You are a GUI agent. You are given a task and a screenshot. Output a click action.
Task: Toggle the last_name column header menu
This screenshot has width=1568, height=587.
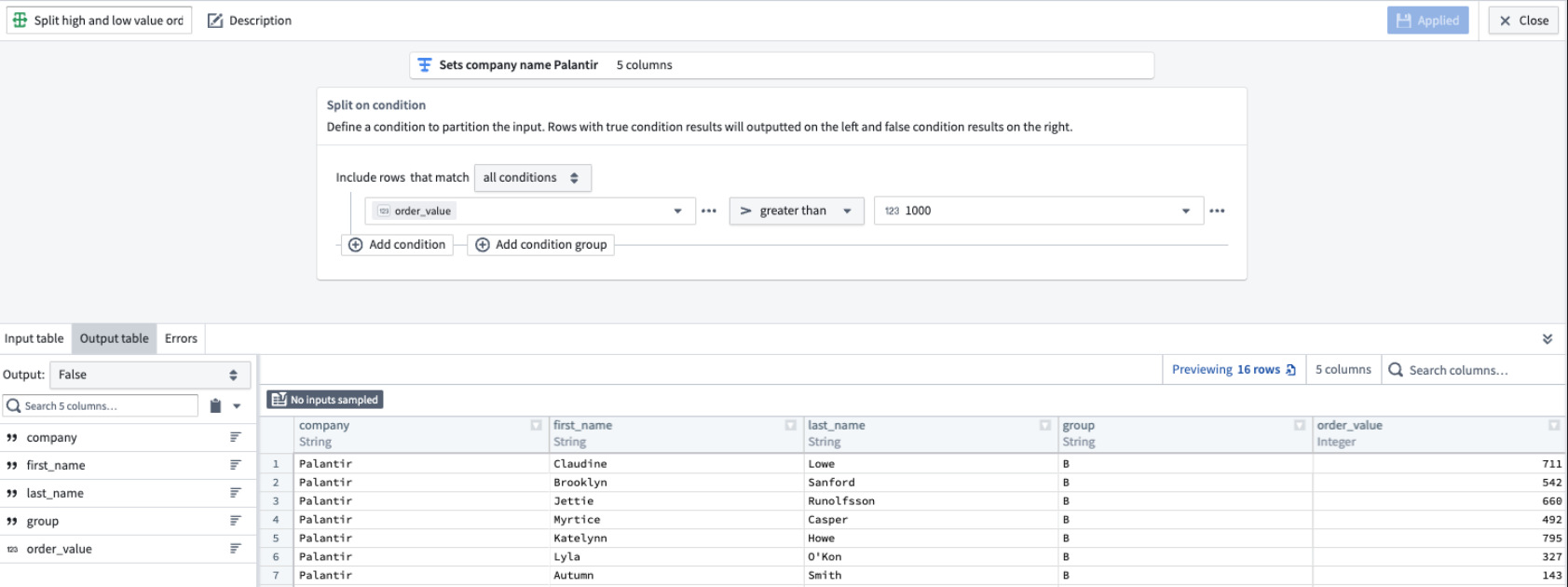(1044, 425)
